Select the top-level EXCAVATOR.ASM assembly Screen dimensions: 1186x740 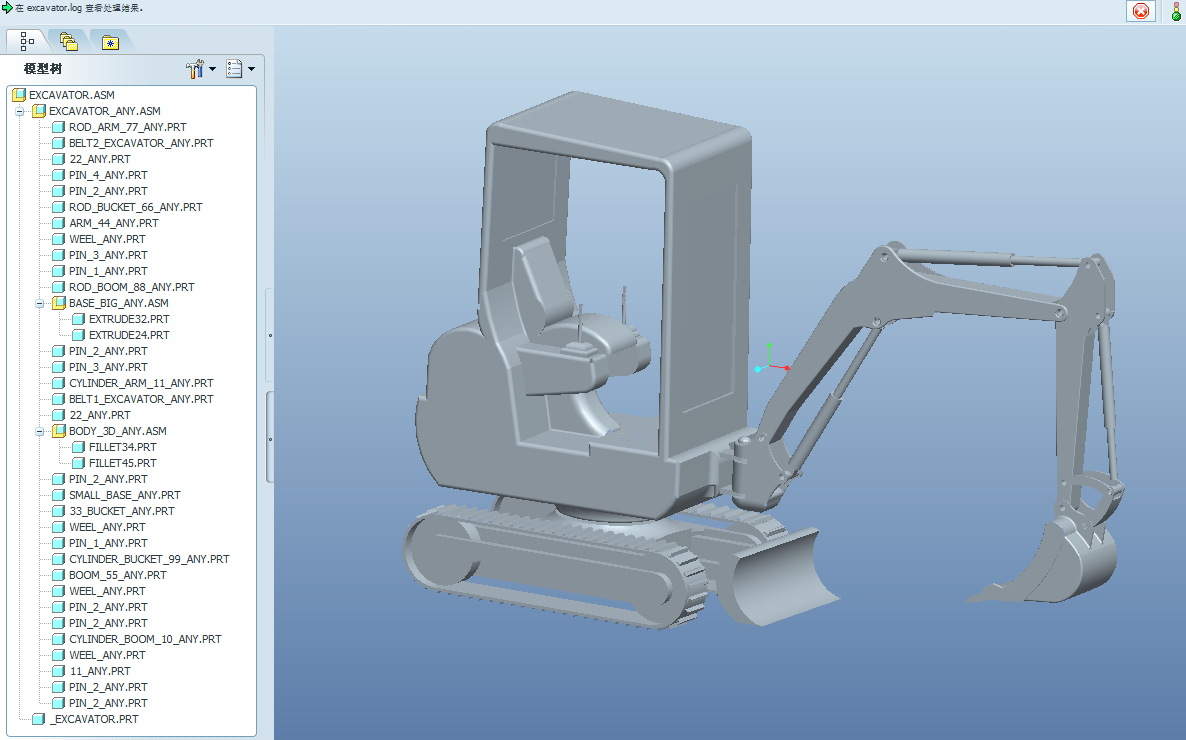(72, 95)
